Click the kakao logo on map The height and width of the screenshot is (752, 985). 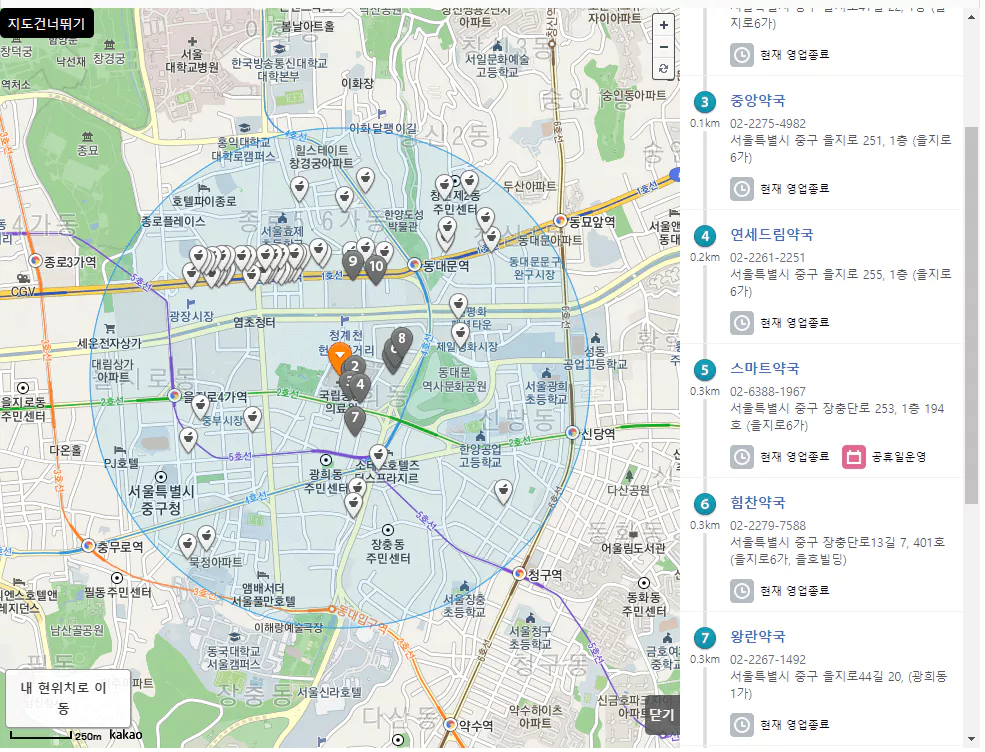point(126,734)
